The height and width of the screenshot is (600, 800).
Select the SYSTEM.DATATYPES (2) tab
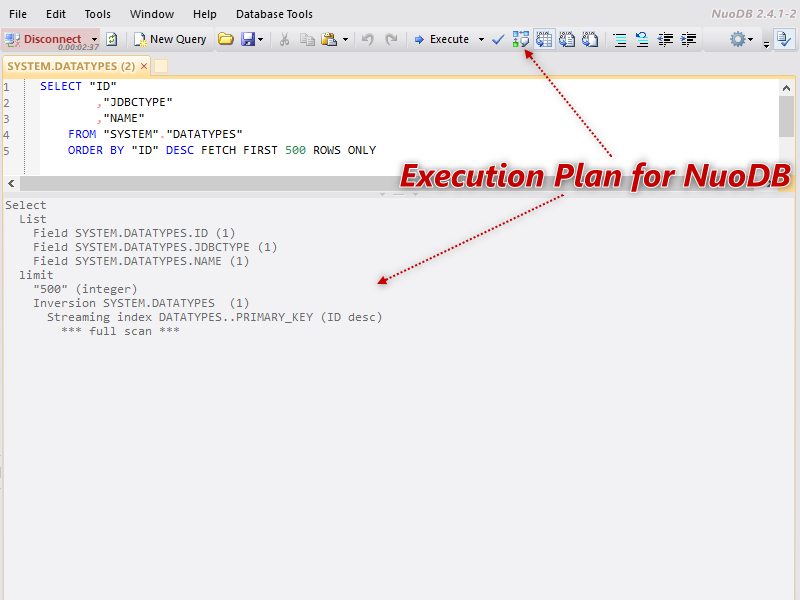point(71,66)
